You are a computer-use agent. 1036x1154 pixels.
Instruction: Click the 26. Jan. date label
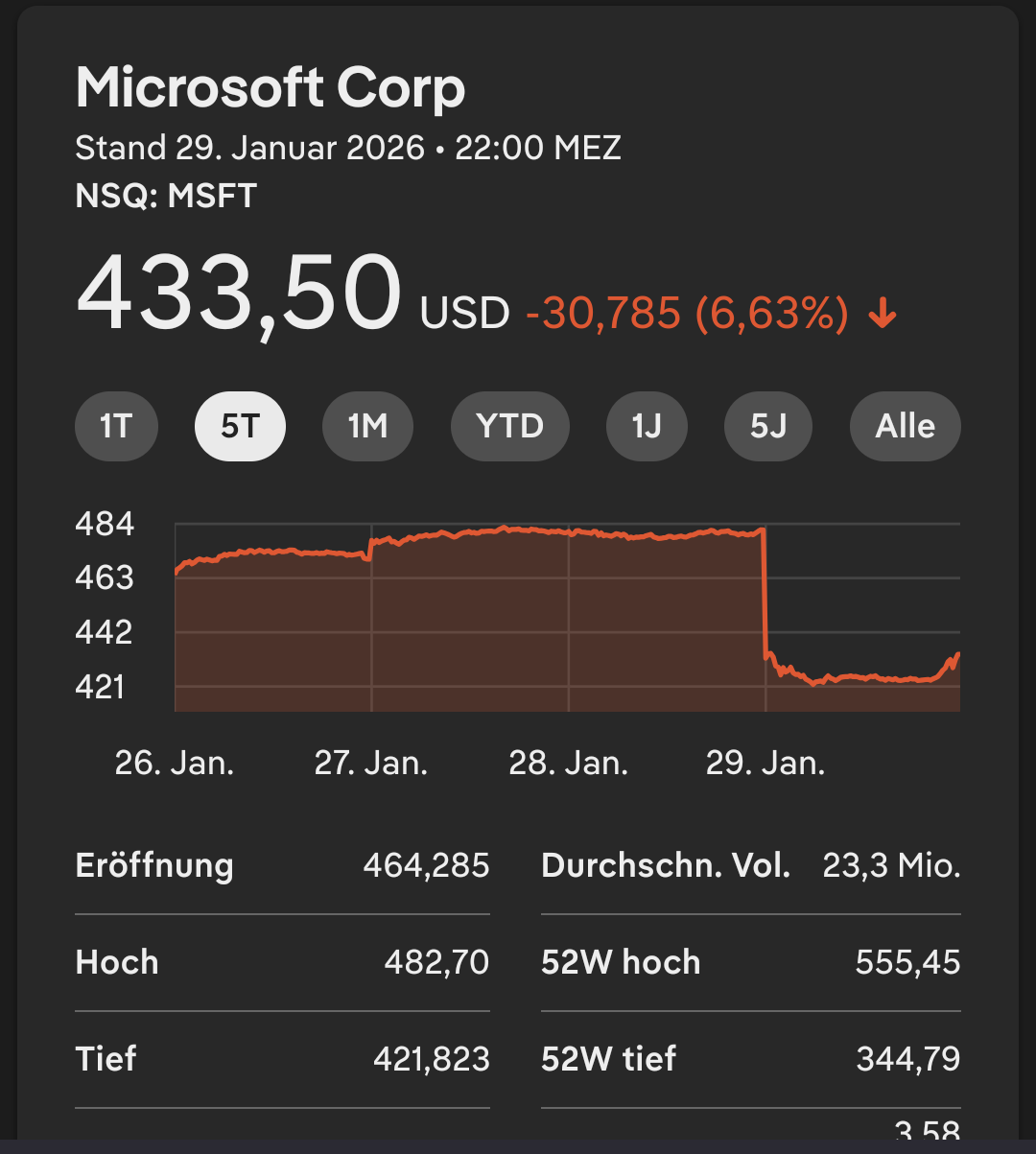(x=175, y=764)
